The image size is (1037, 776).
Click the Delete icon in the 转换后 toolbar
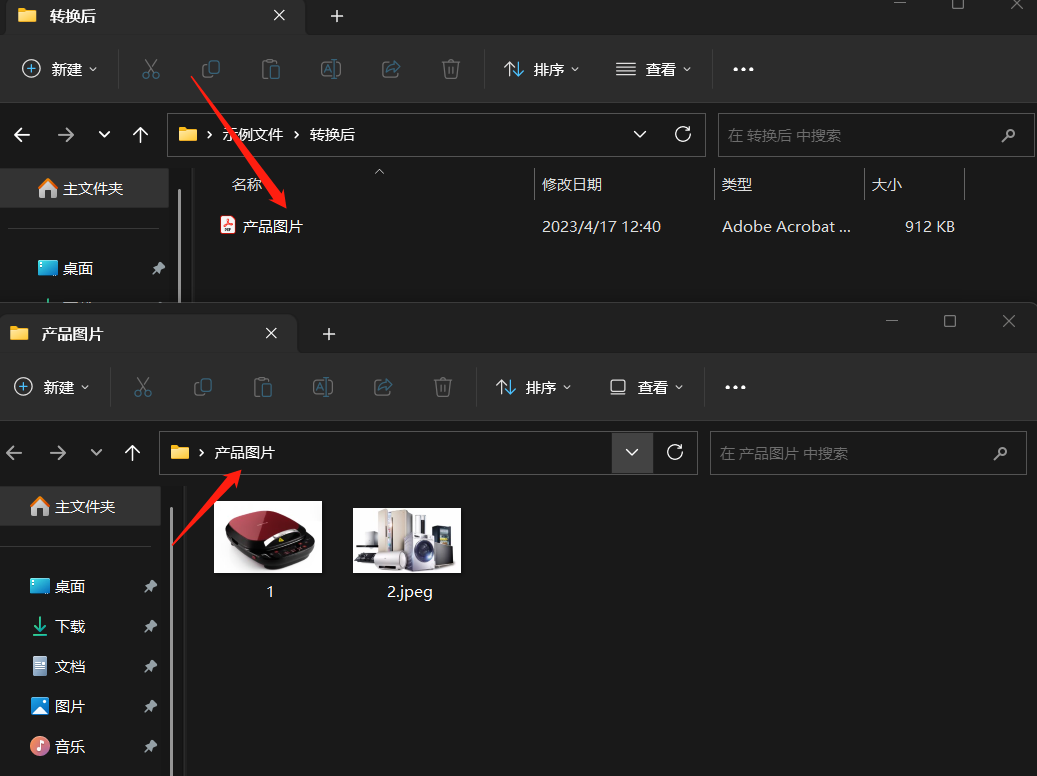click(x=450, y=69)
